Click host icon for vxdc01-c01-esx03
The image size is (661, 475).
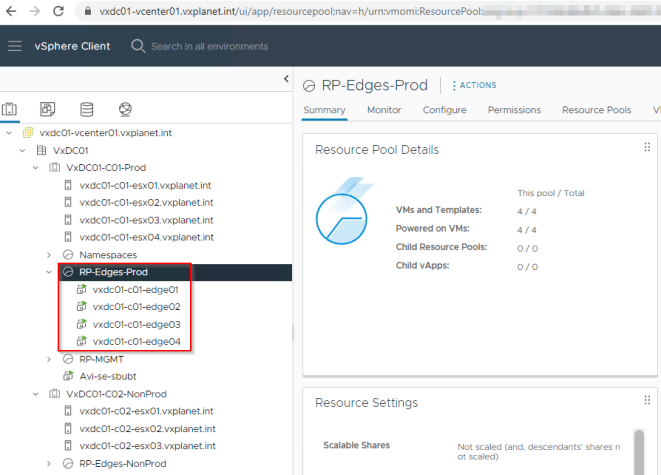68,220
